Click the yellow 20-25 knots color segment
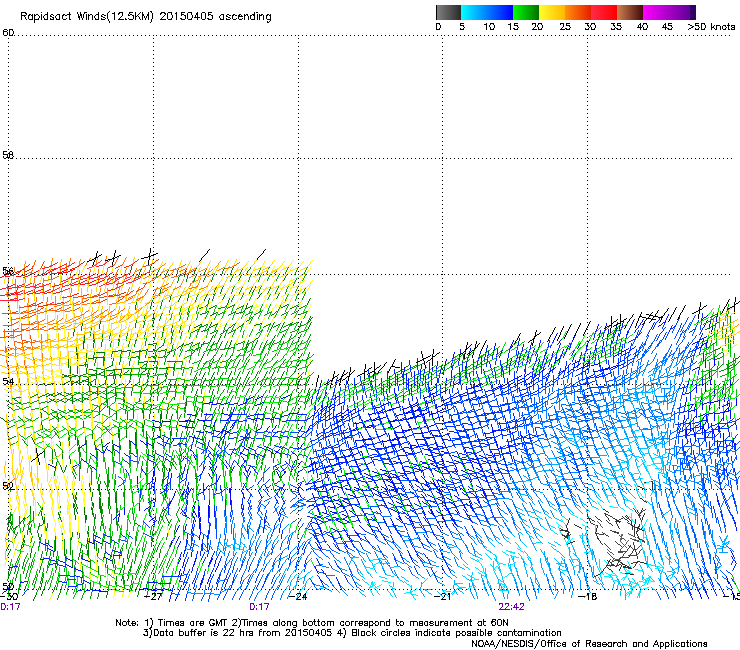 552,12
